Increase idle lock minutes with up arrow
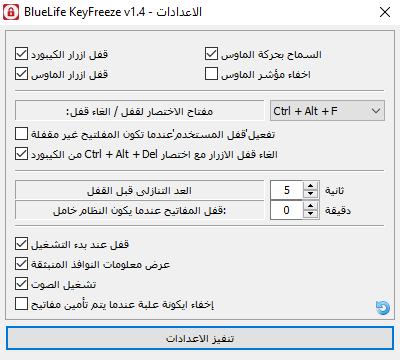The image size is (400, 360). coord(310,206)
